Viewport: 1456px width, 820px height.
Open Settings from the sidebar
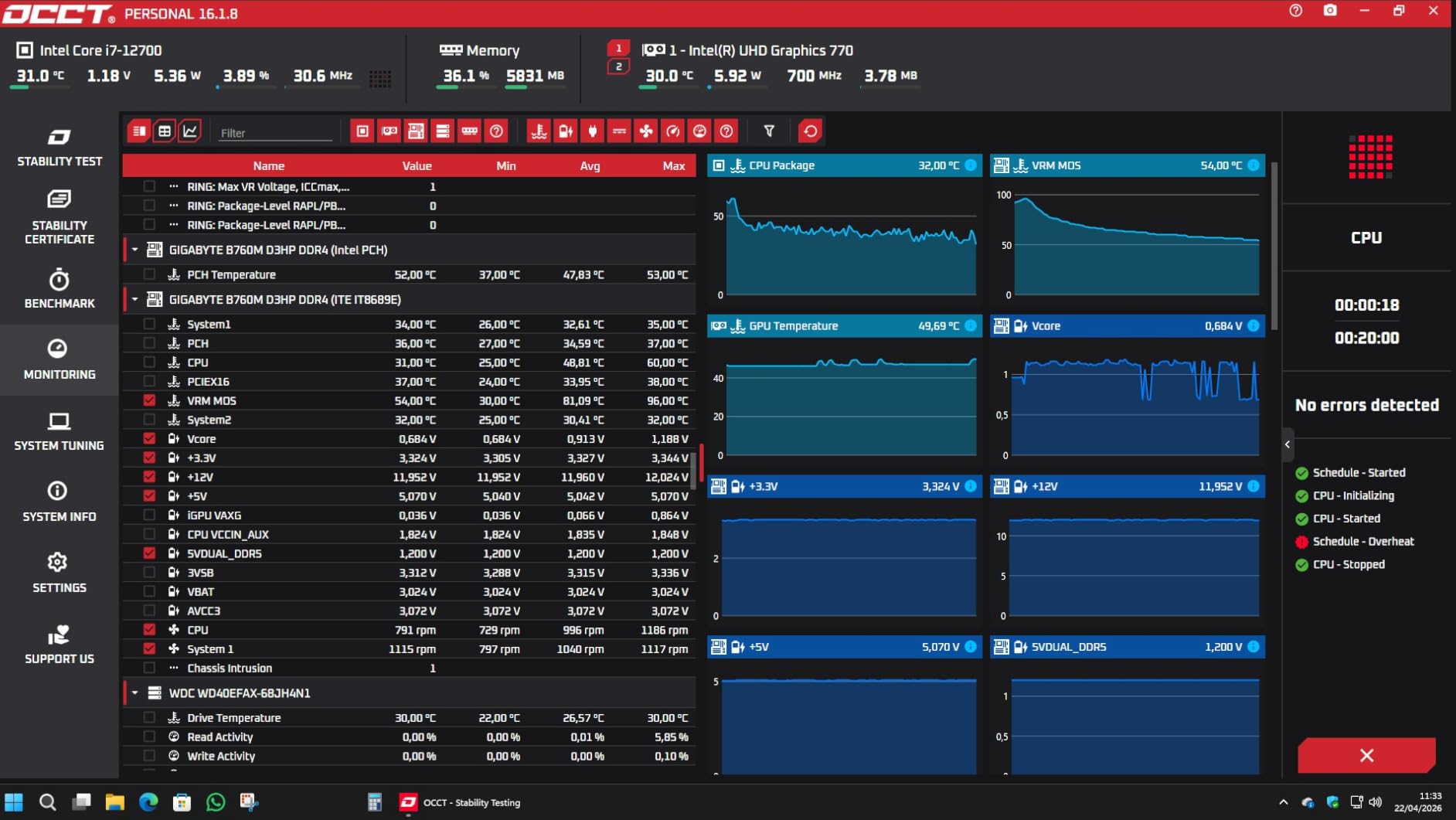tap(60, 573)
